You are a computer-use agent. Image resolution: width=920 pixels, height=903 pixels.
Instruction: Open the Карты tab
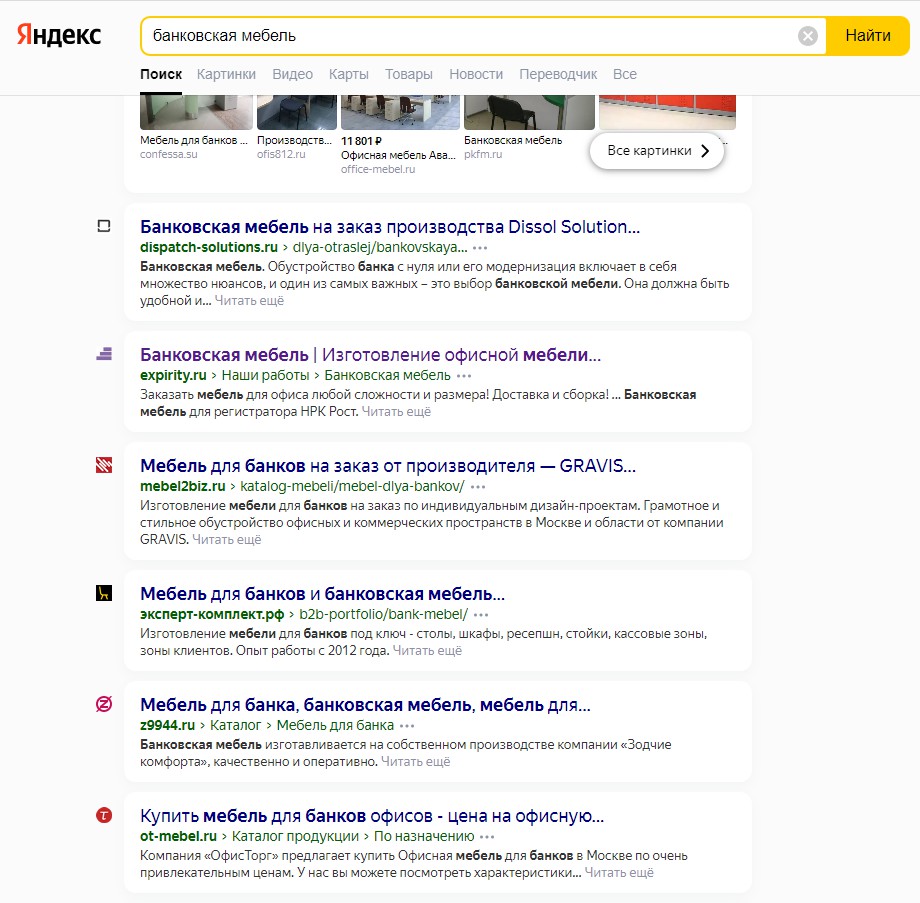coord(348,74)
